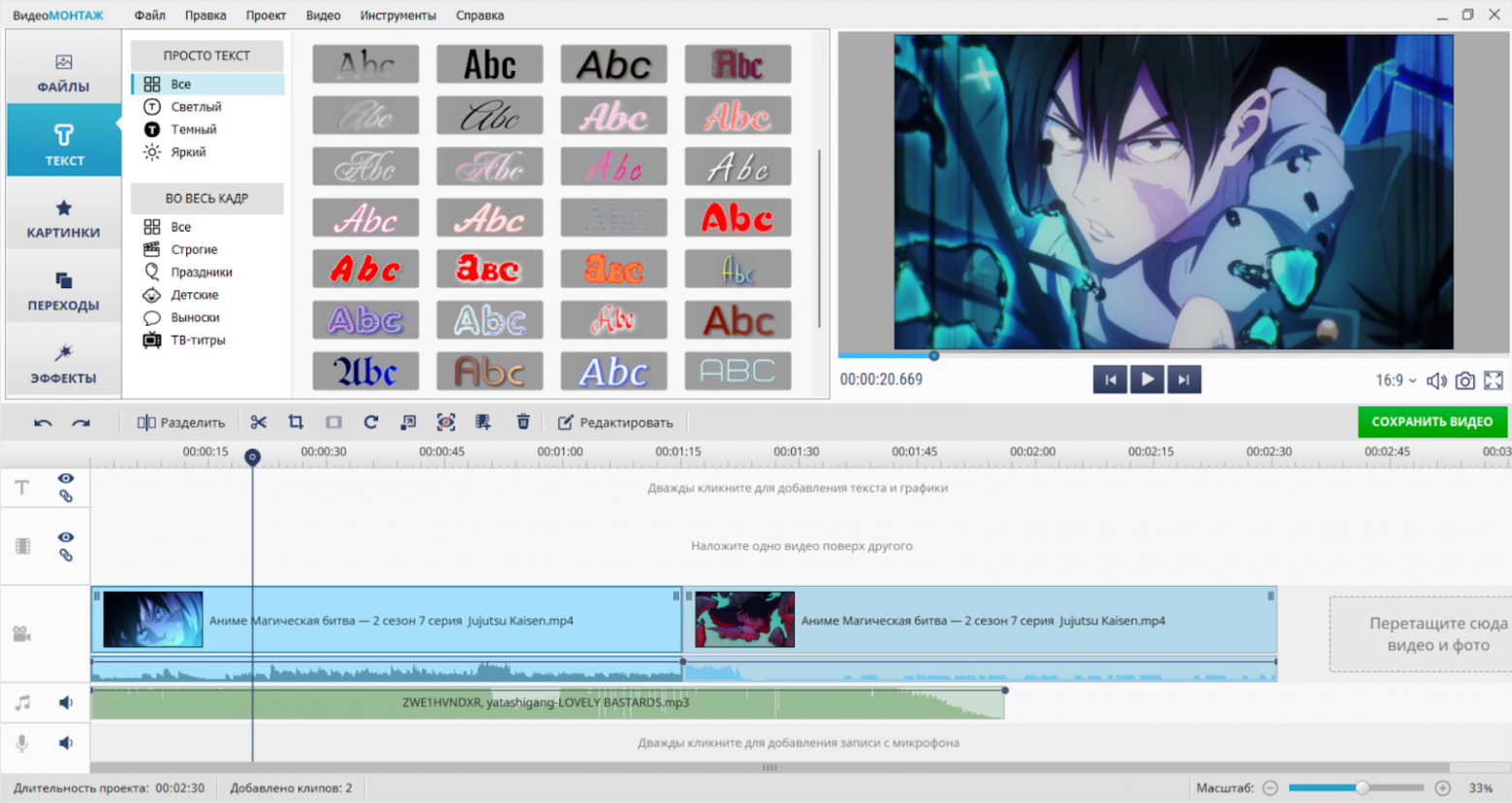Undo the last action with the undo arrow
The width and height of the screenshot is (1512, 803).
43,423
